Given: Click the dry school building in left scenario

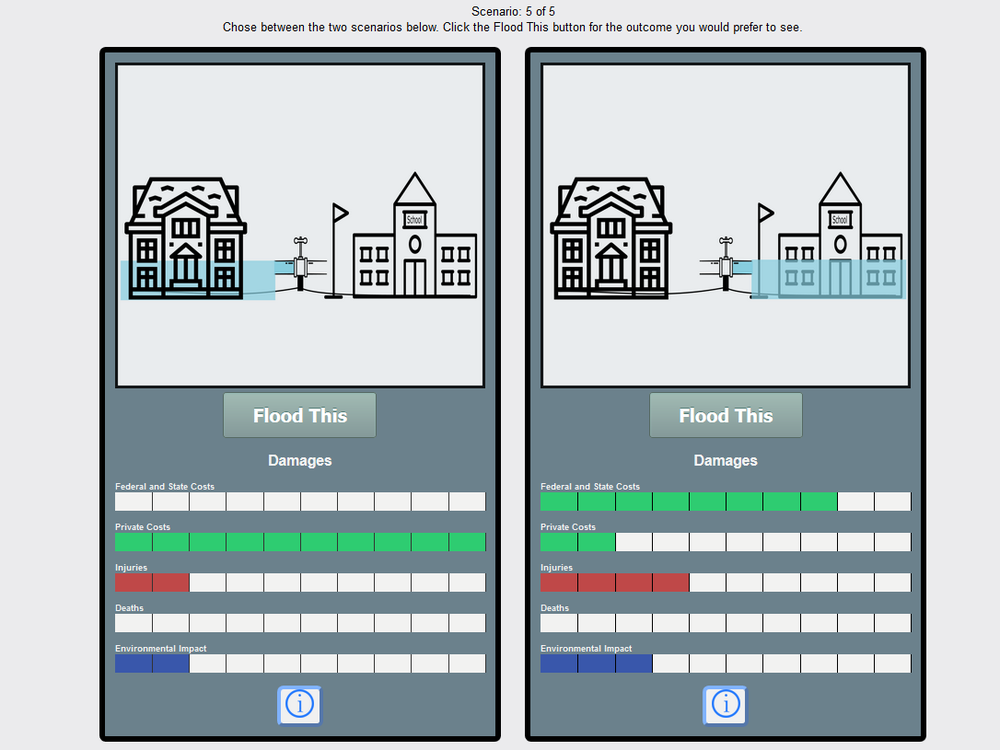Looking at the screenshot, I should coord(414,245).
